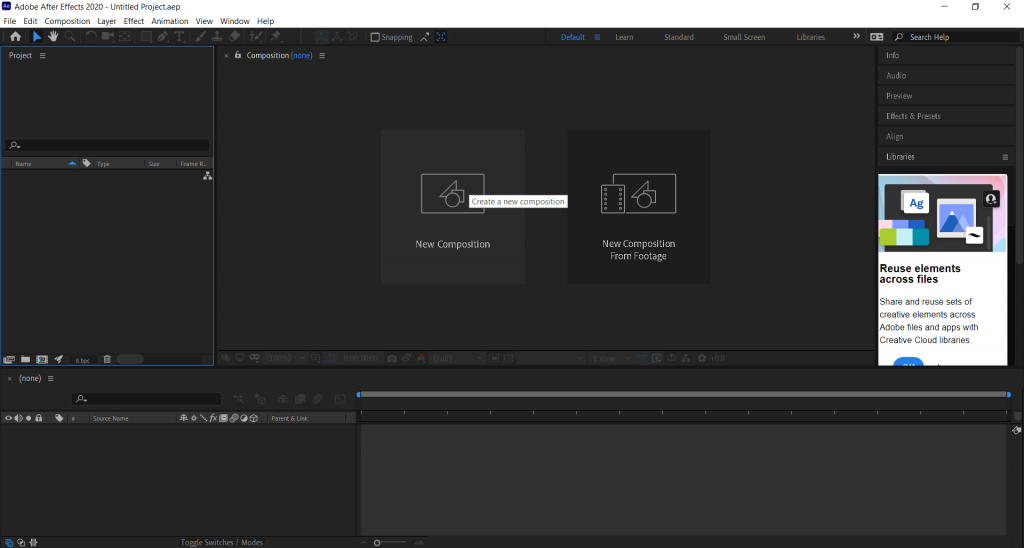Expand the workspace overflow chevron
1024x548 pixels.
click(856, 37)
